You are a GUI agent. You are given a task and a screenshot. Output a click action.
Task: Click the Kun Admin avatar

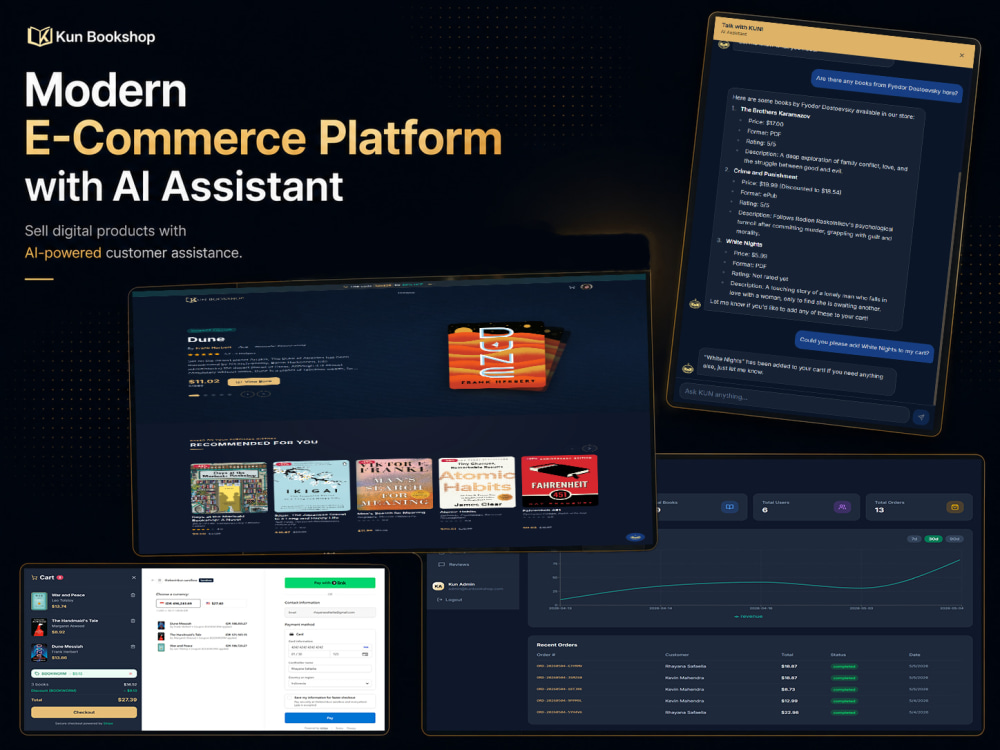438,586
